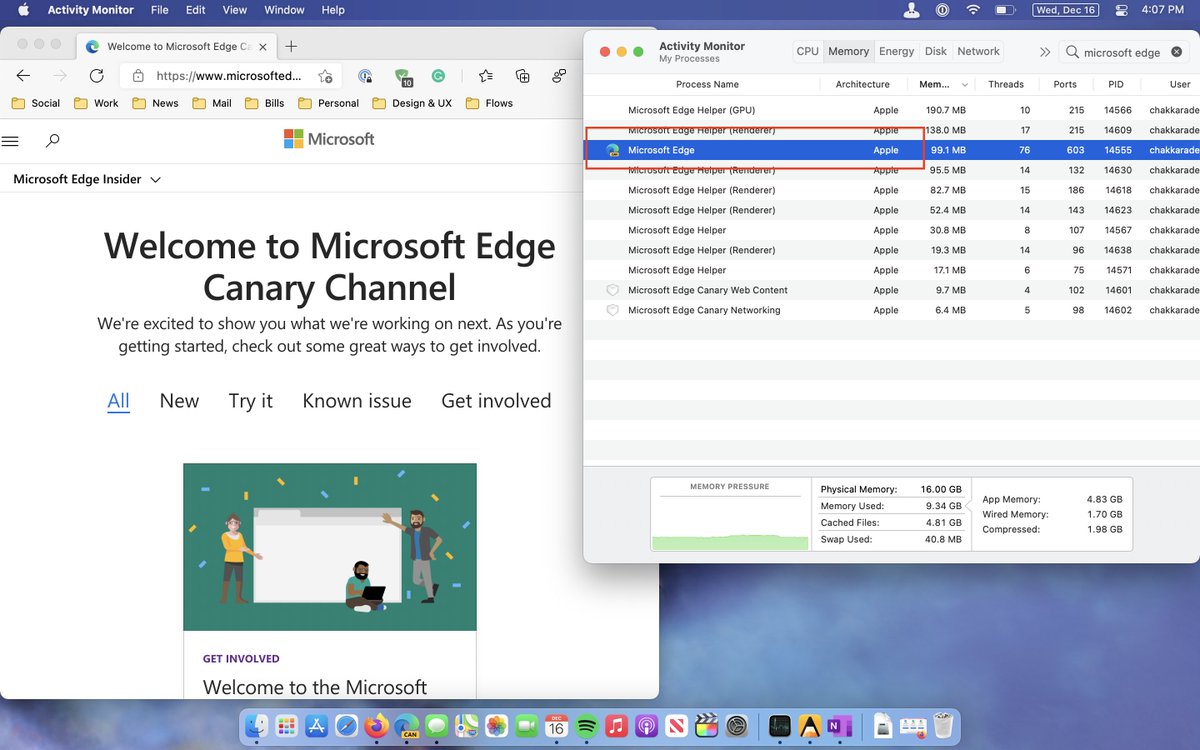
Task: Click the Edge address bar URL
Action: click(228, 76)
